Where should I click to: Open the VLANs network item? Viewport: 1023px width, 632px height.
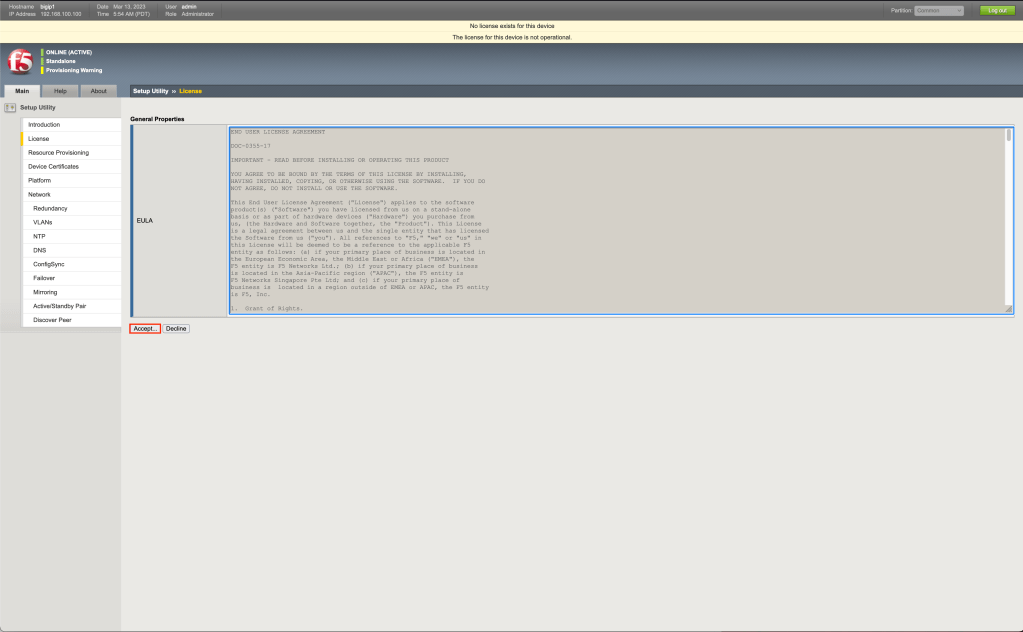click(x=43, y=222)
